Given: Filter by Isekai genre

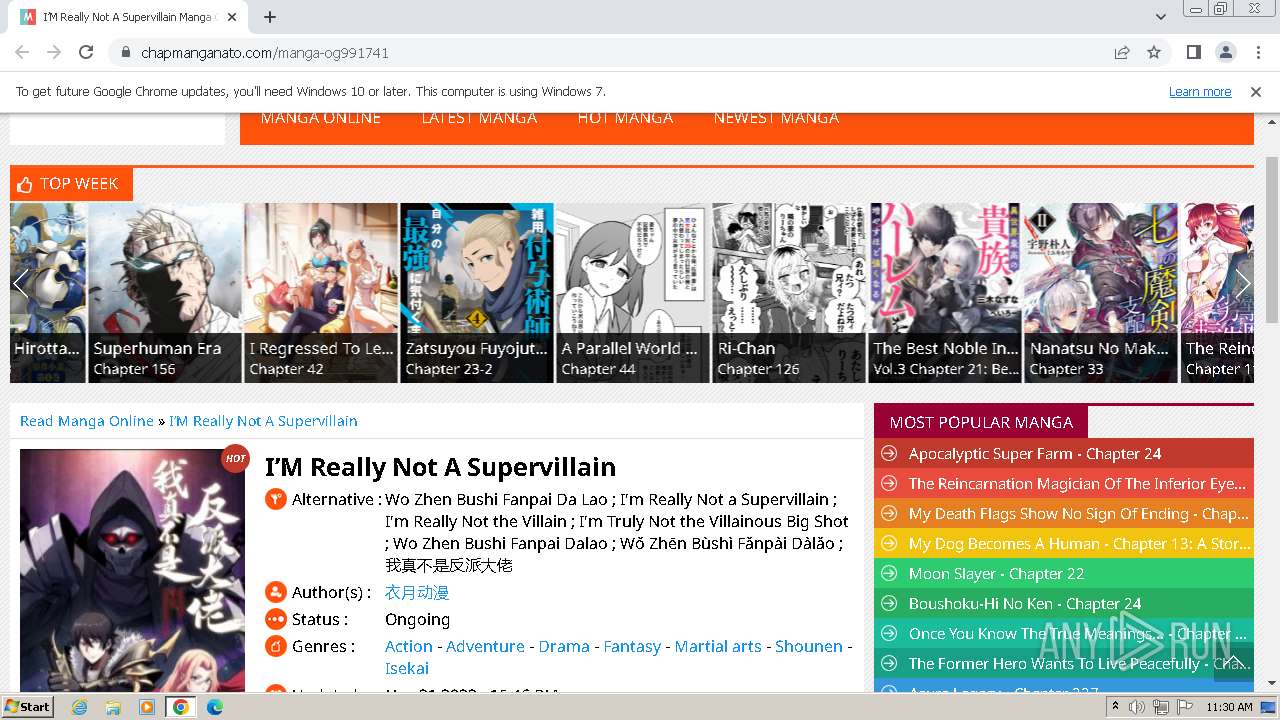Looking at the screenshot, I should click(x=407, y=669).
